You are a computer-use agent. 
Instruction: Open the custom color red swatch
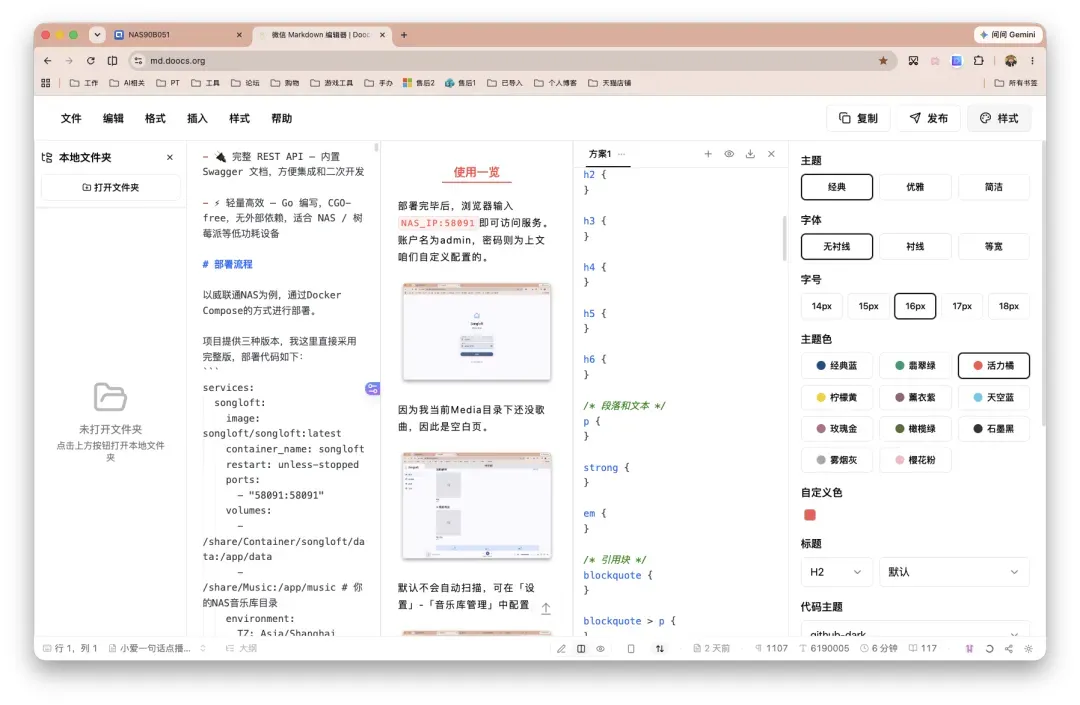pyautogui.click(x=810, y=515)
